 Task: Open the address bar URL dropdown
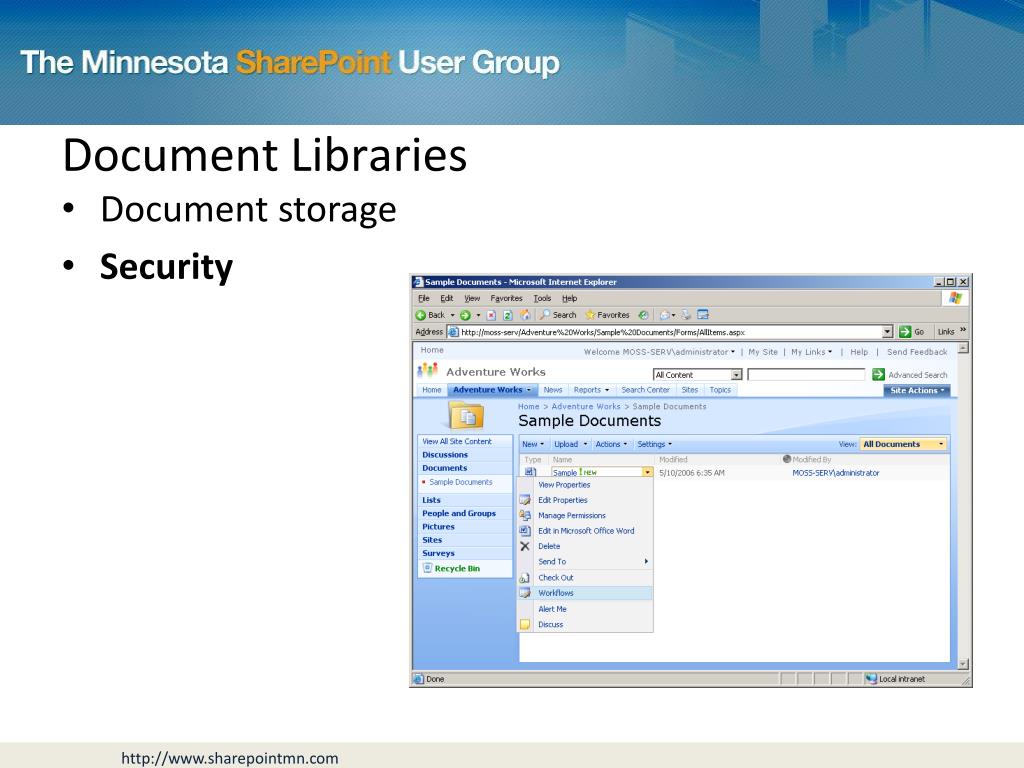pos(887,332)
